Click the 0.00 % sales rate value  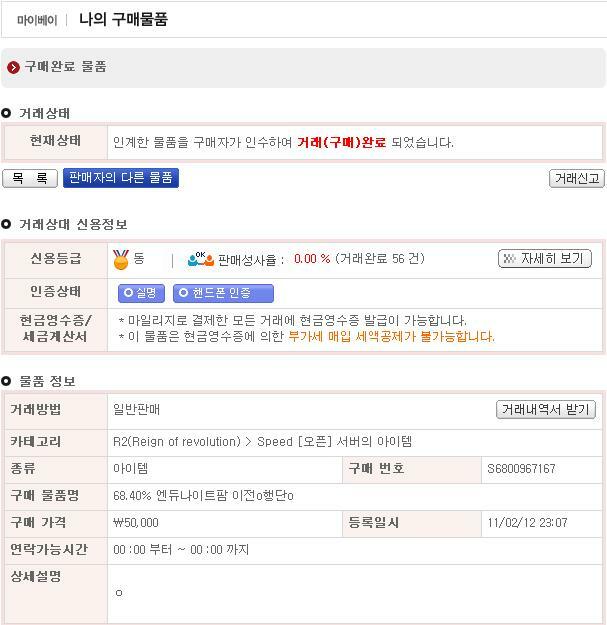click(312, 259)
